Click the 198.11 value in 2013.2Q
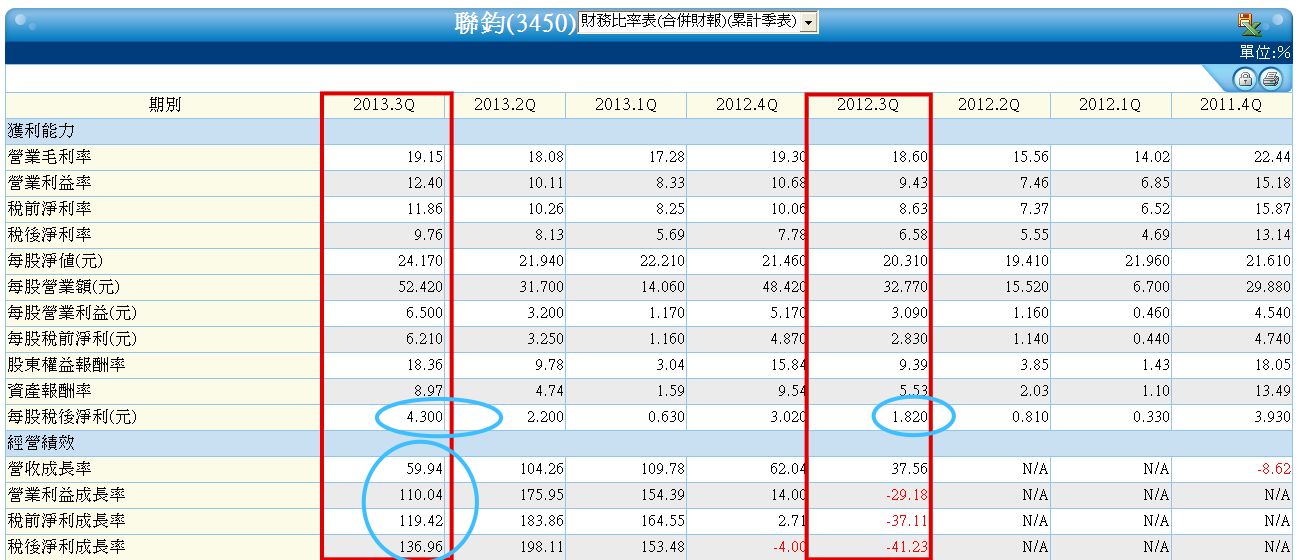The width and height of the screenshot is (1313, 560). (x=541, y=546)
